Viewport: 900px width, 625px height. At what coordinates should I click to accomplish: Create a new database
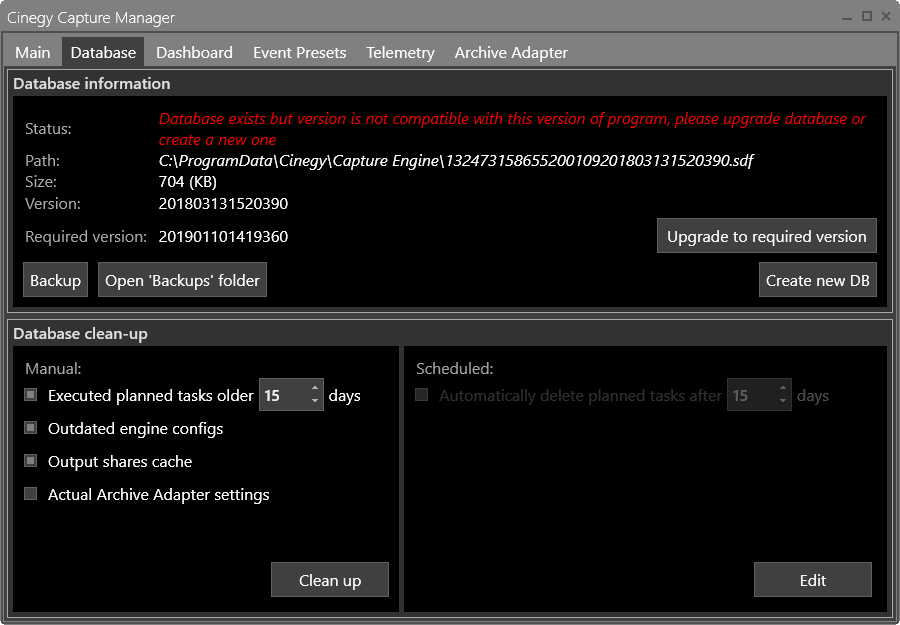(x=817, y=279)
